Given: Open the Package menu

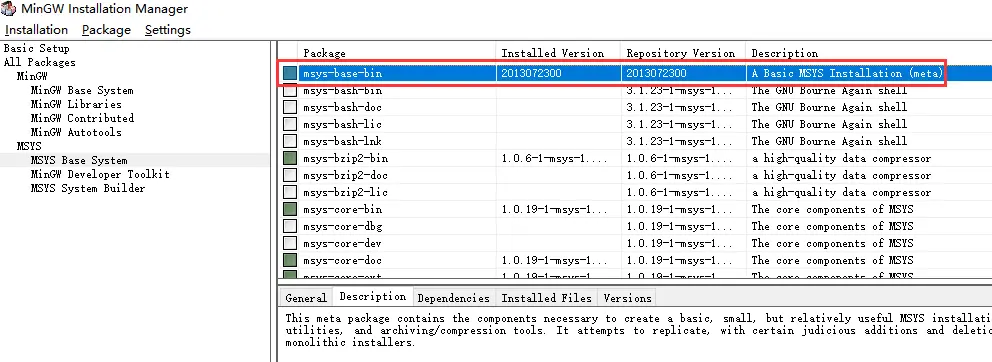Looking at the screenshot, I should coord(106,30).
